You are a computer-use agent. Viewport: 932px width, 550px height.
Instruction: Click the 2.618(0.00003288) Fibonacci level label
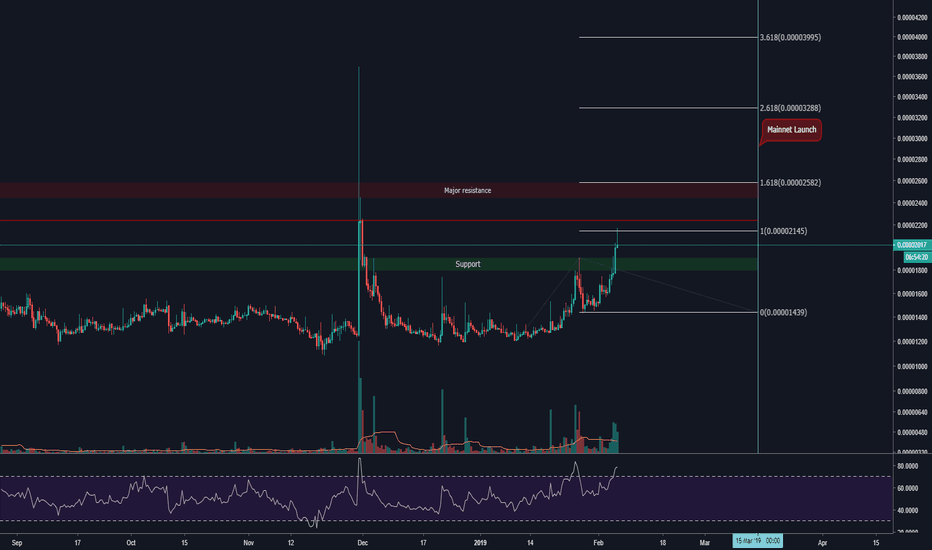coord(791,108)
